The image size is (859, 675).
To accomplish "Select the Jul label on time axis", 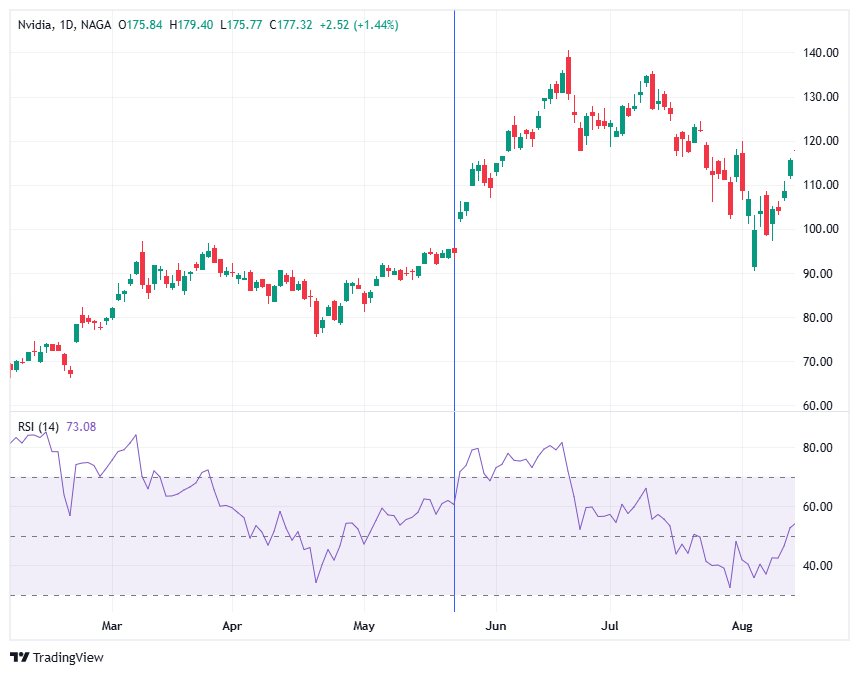I will 609,625.
